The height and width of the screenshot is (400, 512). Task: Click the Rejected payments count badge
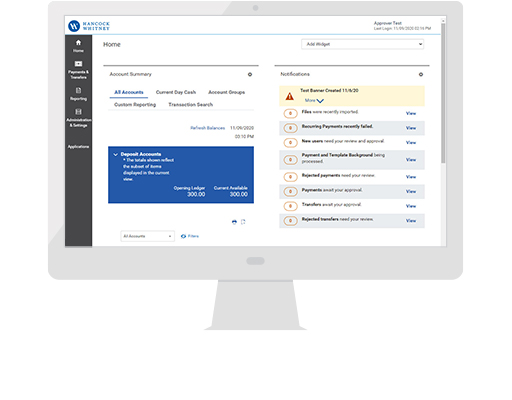(290, 177)
